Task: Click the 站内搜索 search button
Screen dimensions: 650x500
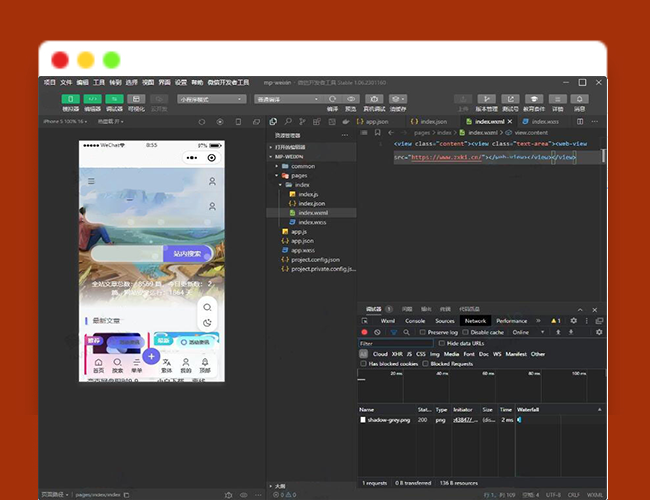Action: point(188,254)
